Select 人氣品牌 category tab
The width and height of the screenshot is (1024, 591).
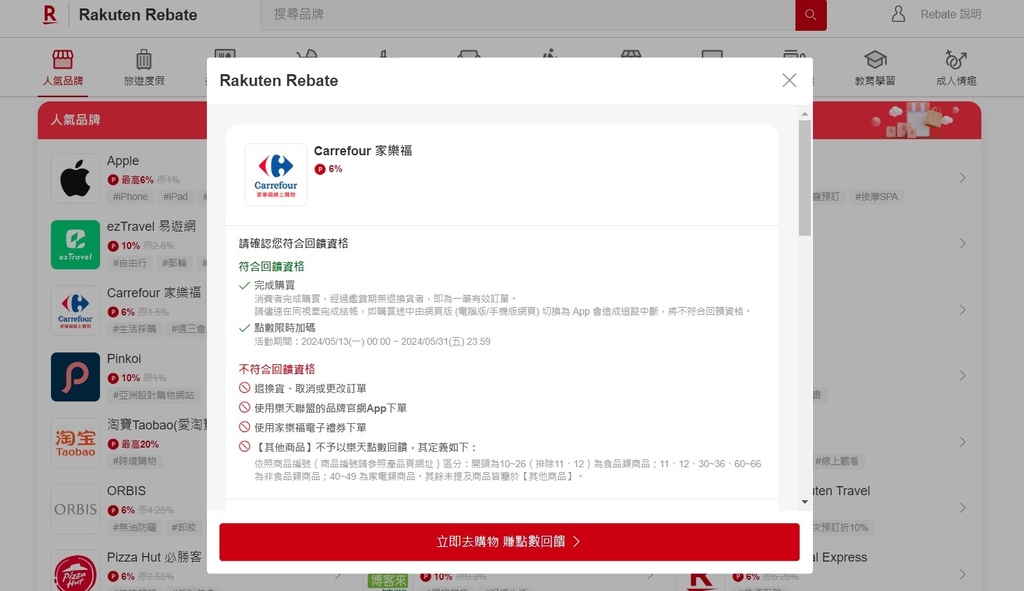pos(63,68)
